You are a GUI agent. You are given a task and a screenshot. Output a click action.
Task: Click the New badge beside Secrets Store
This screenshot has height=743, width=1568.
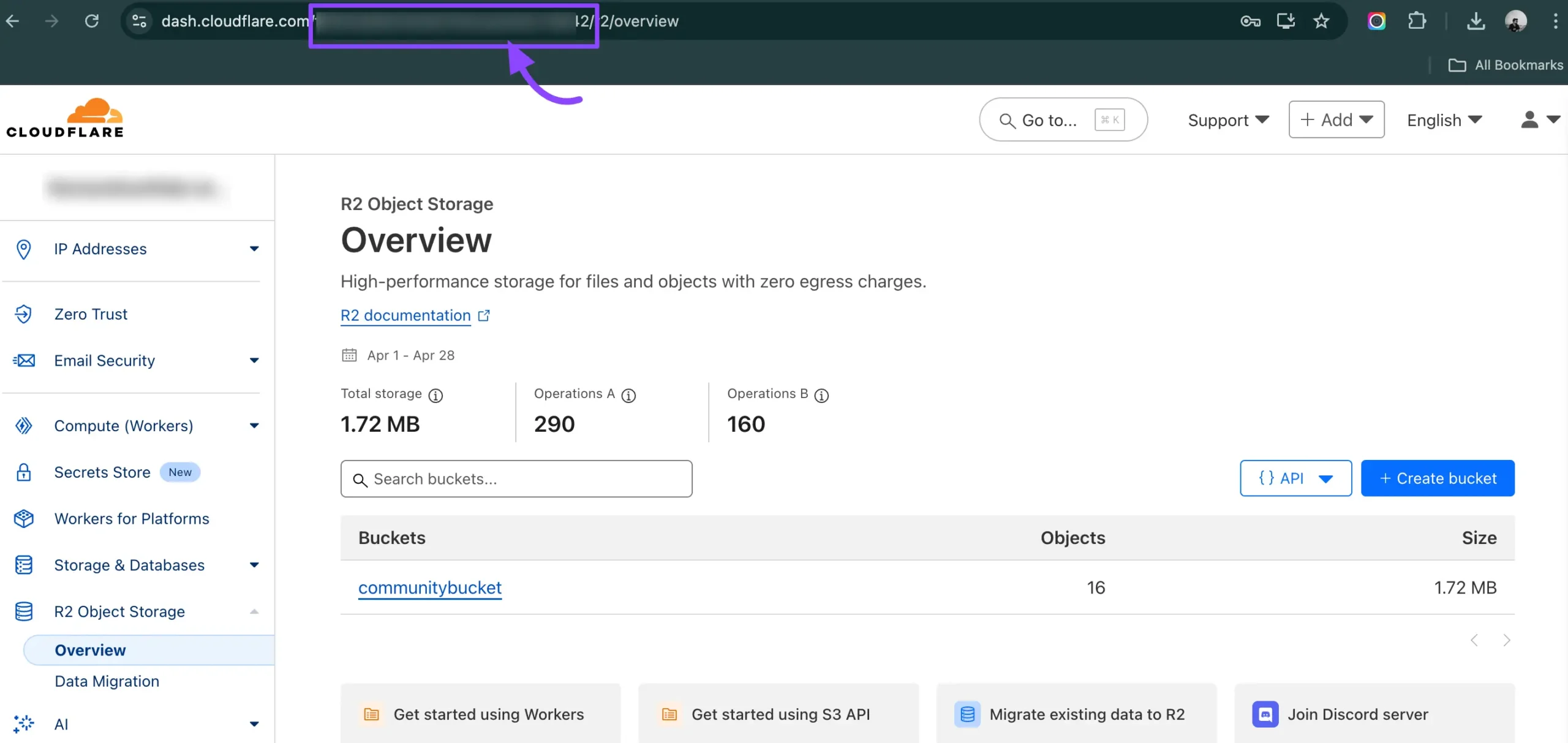pyautogui.click(x=180, y=472)
